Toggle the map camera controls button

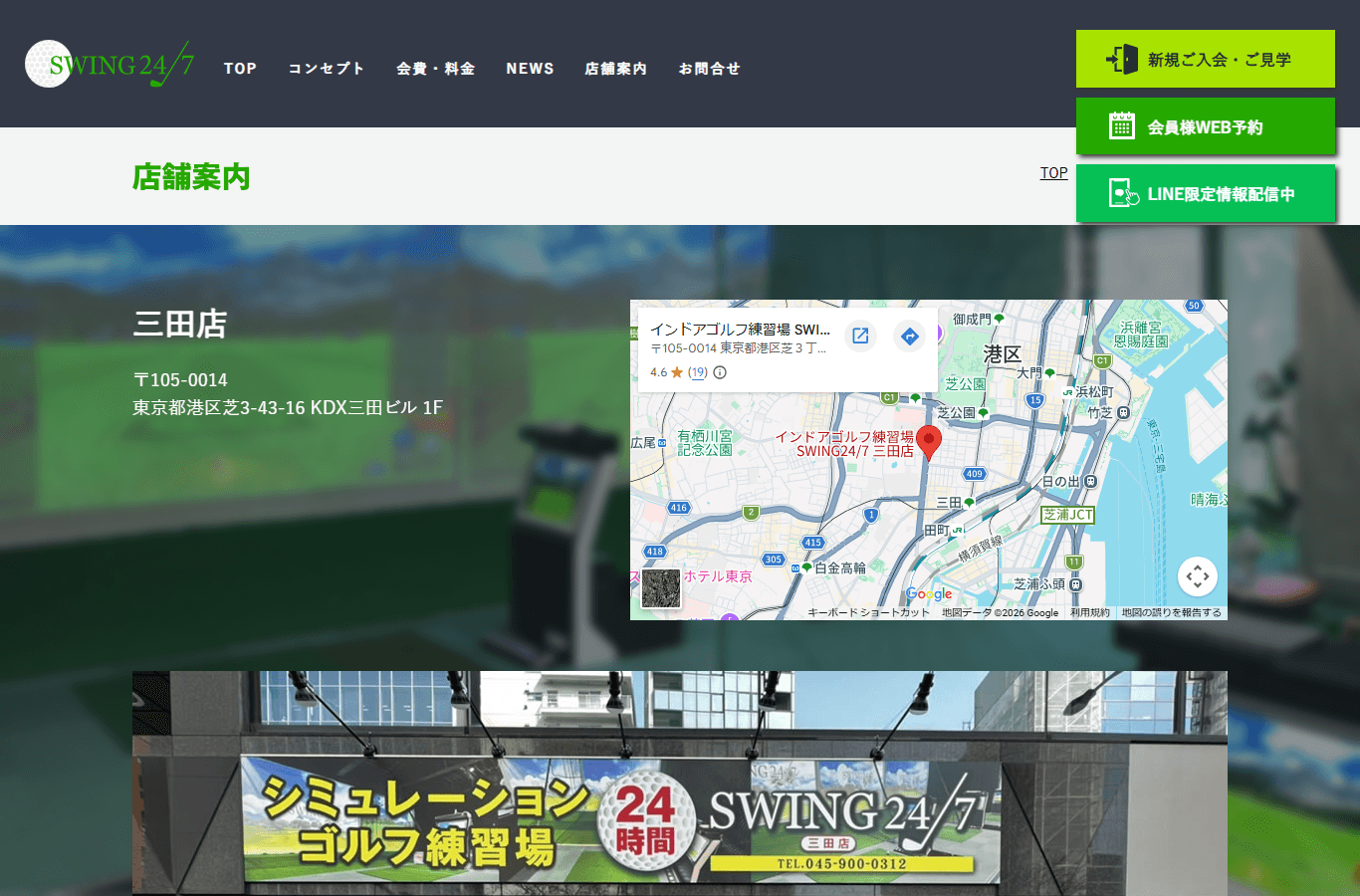tap(1198, 576)
